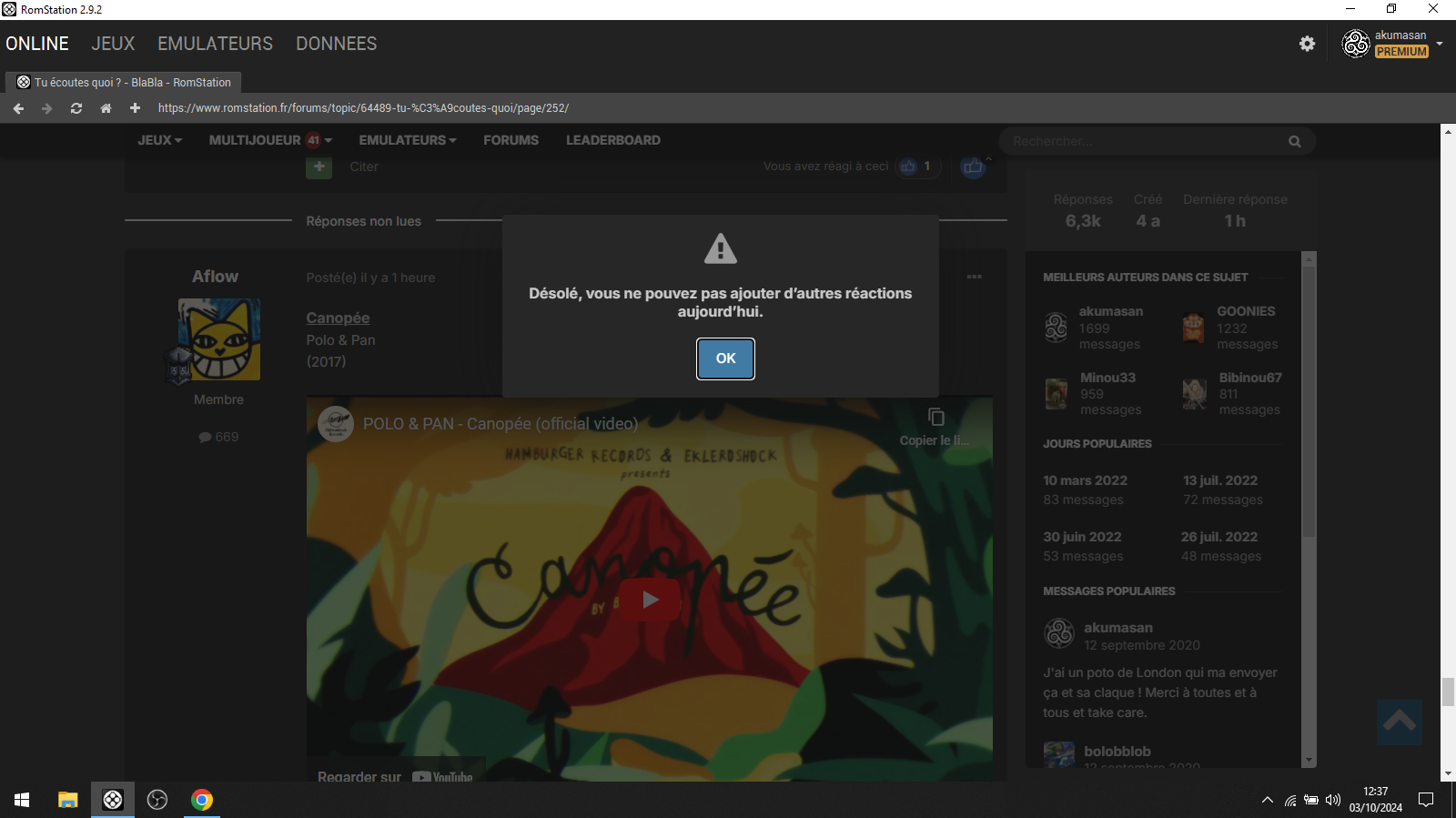Expand the JEUX dropdown in site navigation
This screenshot has height=818, width=1456.
pos(159,140)
